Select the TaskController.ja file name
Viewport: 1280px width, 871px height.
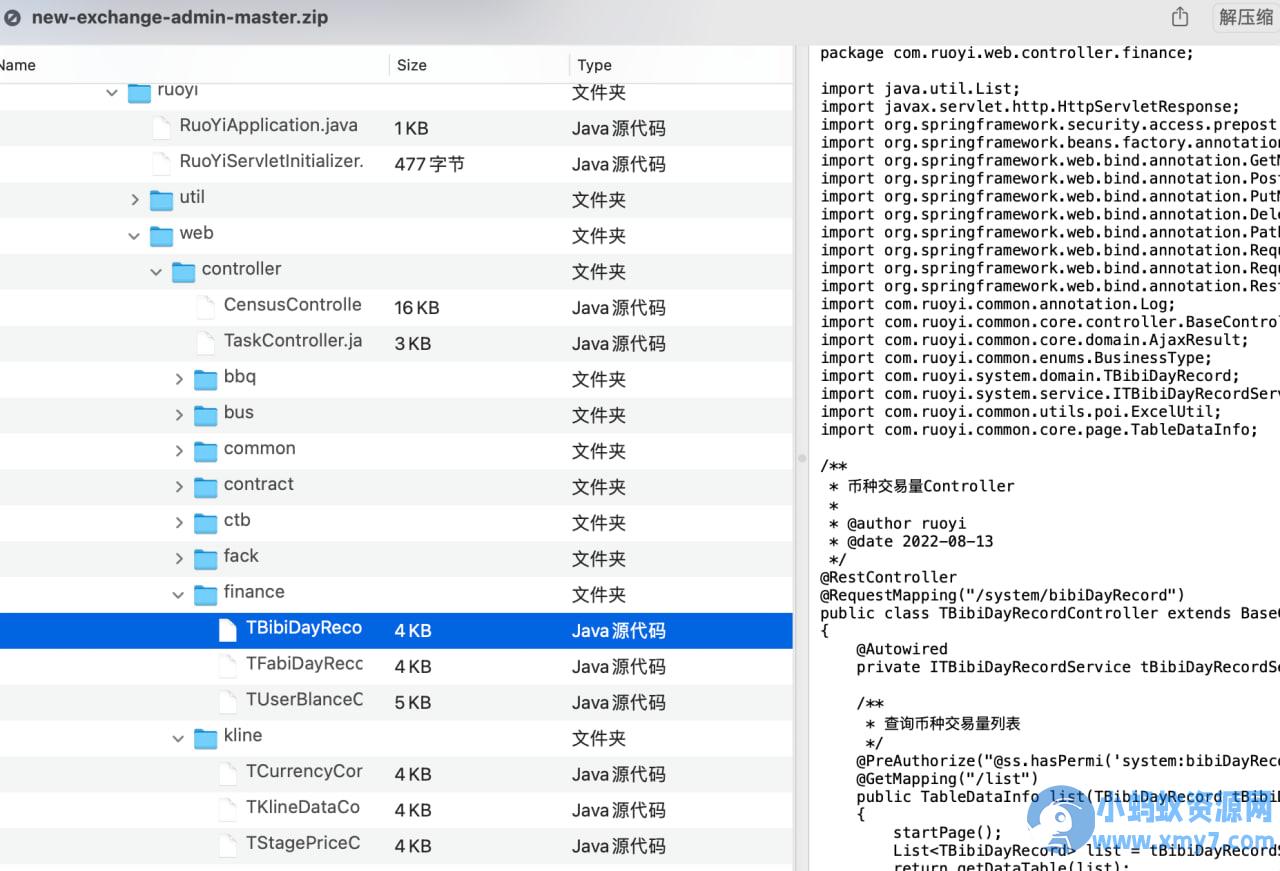coord(293,341)
